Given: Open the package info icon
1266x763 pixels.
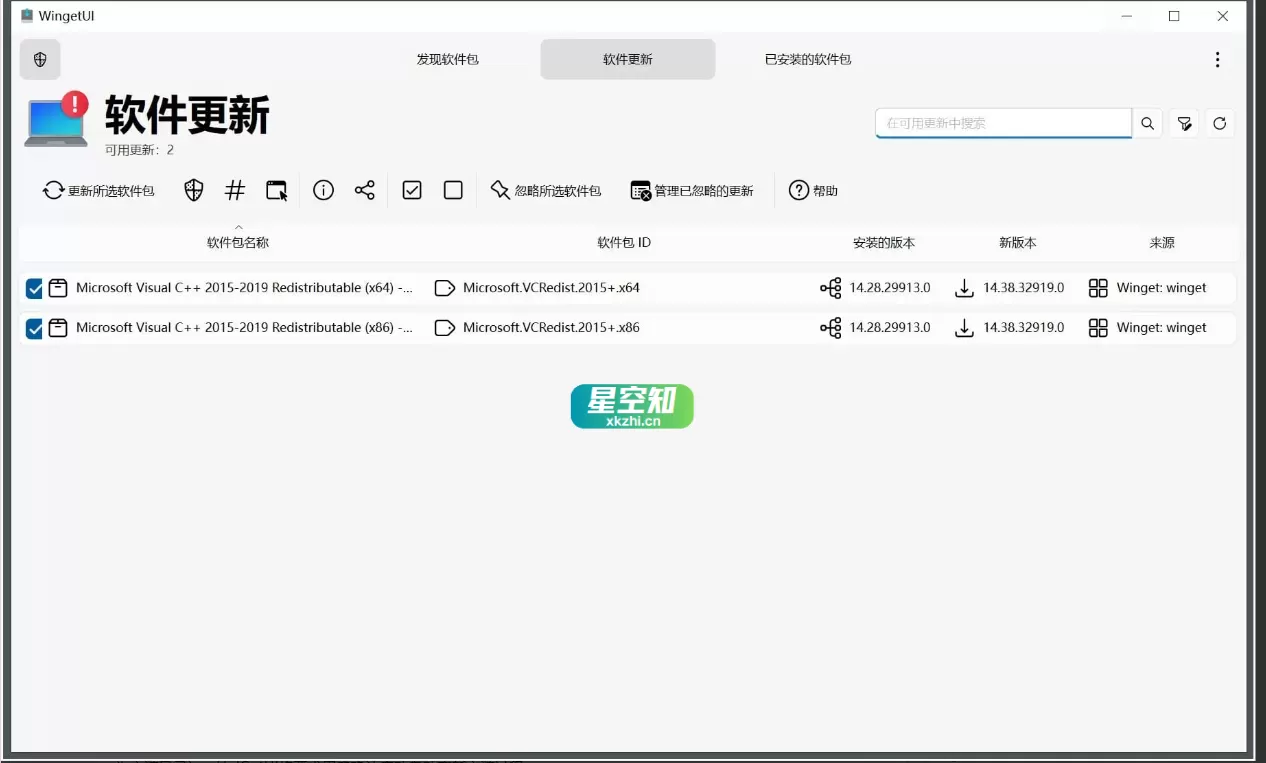Looking at the screenshot, I should (323, 190).
